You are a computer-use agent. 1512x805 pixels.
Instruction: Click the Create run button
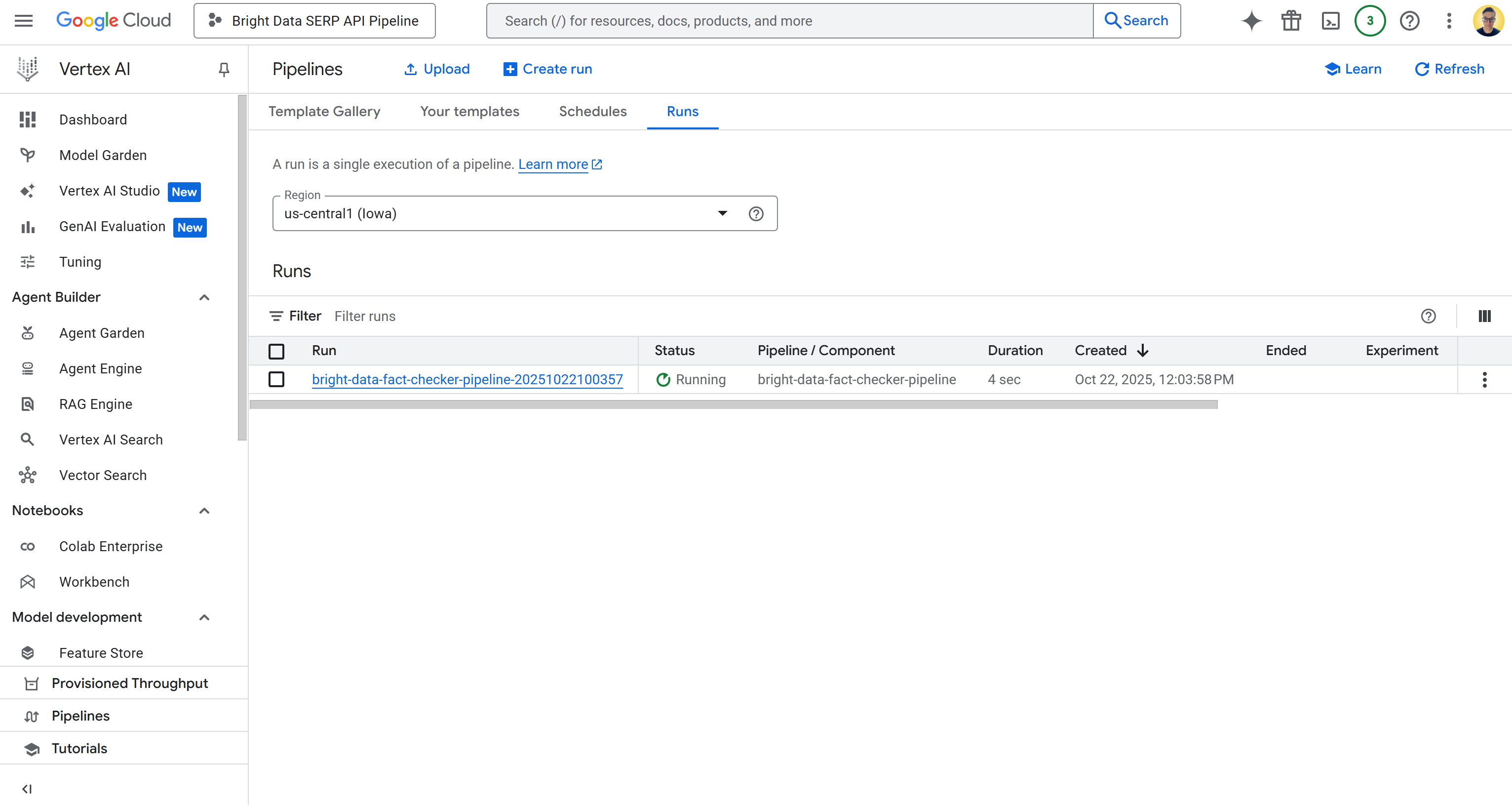pyautogui.click(x=547, y=69)
